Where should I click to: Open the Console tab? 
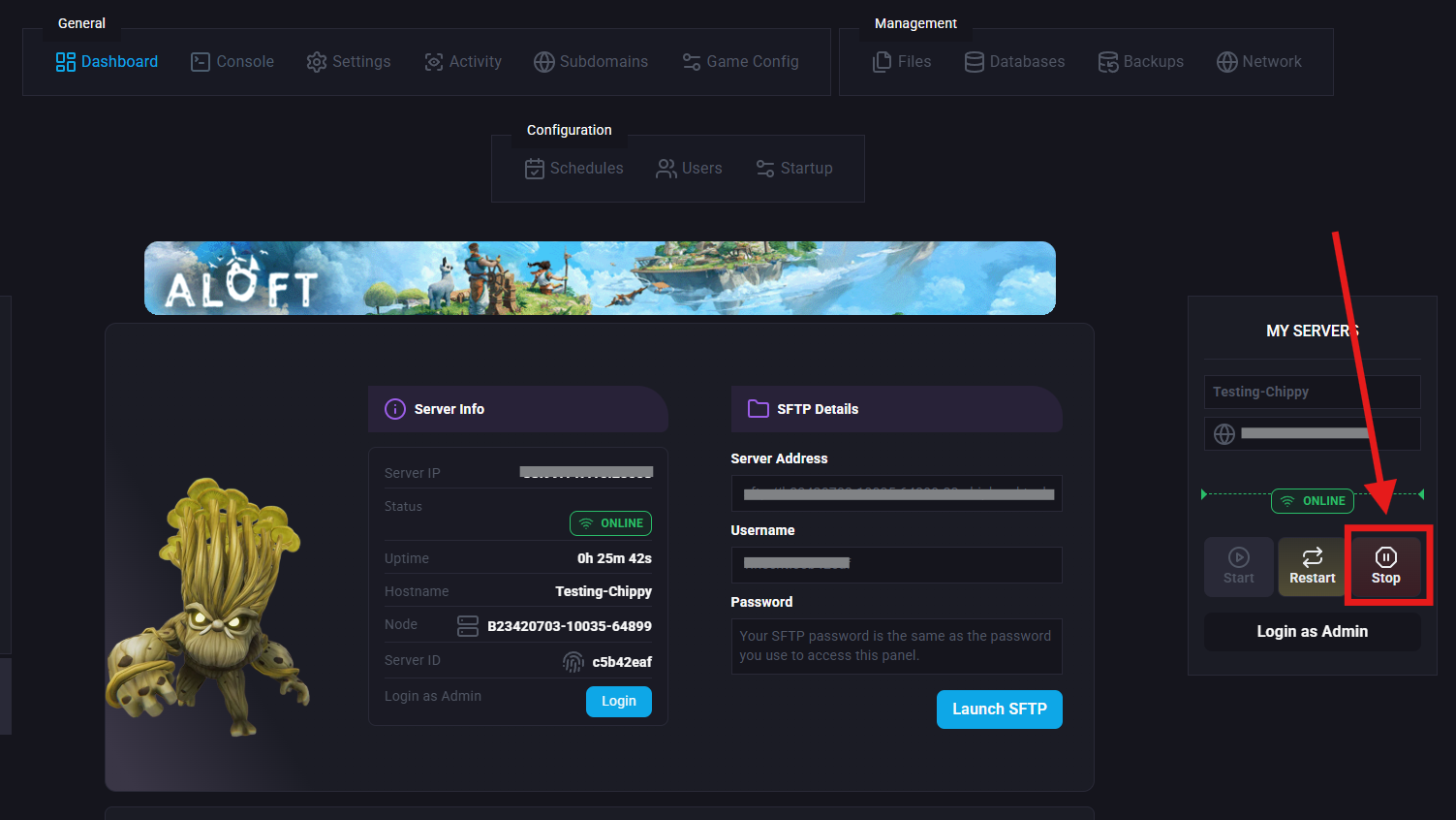[x=232, y=62]
